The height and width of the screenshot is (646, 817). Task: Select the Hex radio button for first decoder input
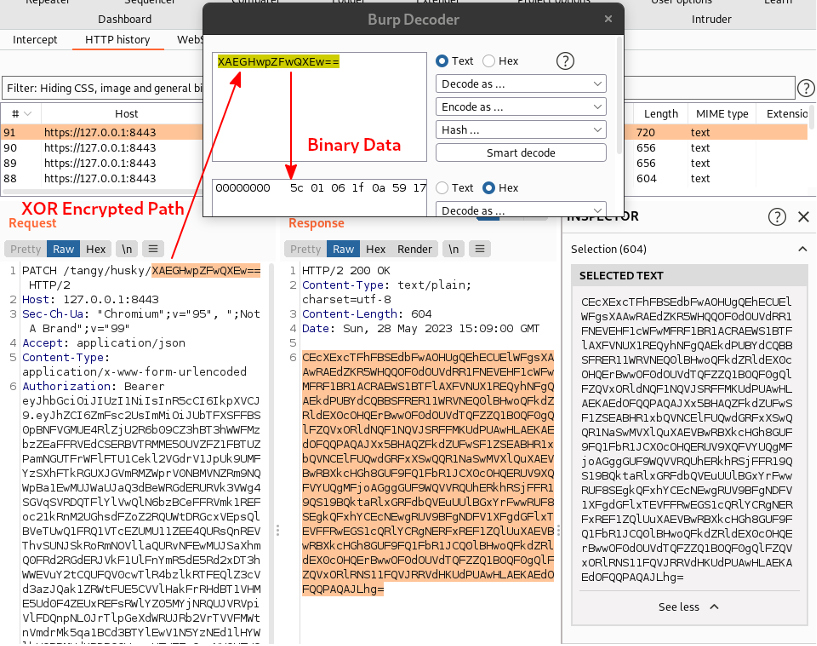(489, 61)
